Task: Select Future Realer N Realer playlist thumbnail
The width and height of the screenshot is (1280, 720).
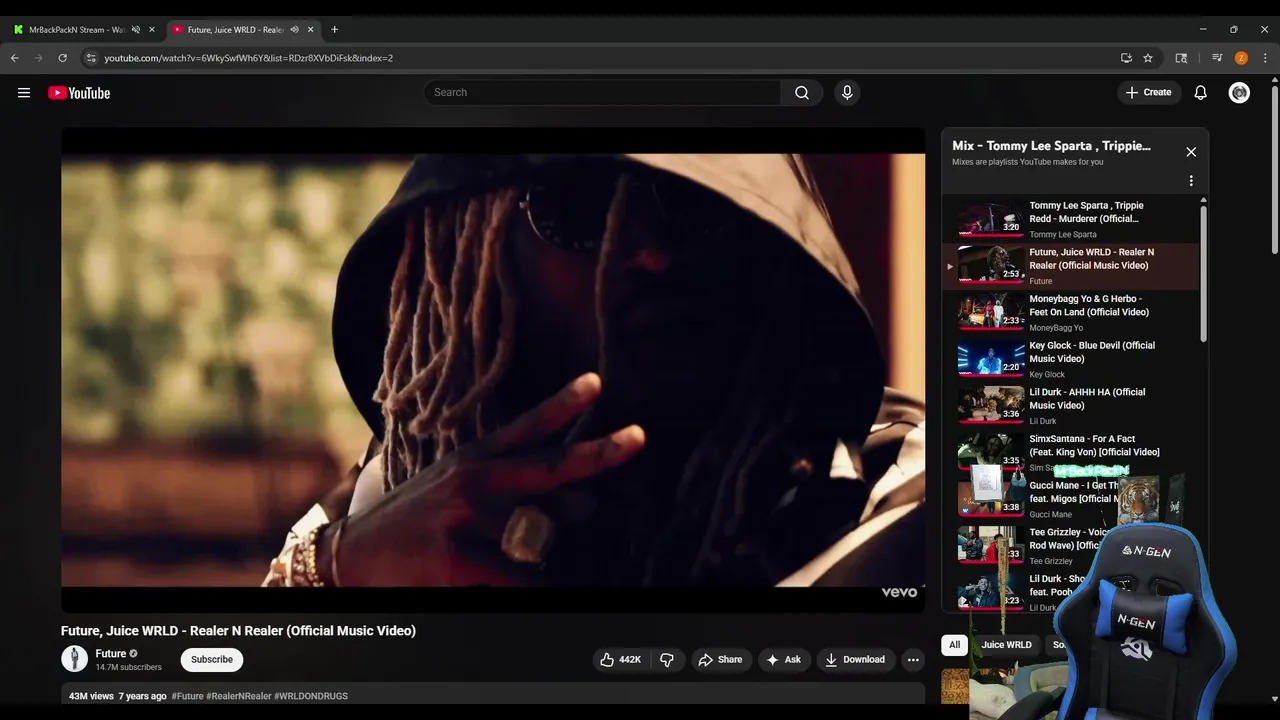Action: coord(991,265)
